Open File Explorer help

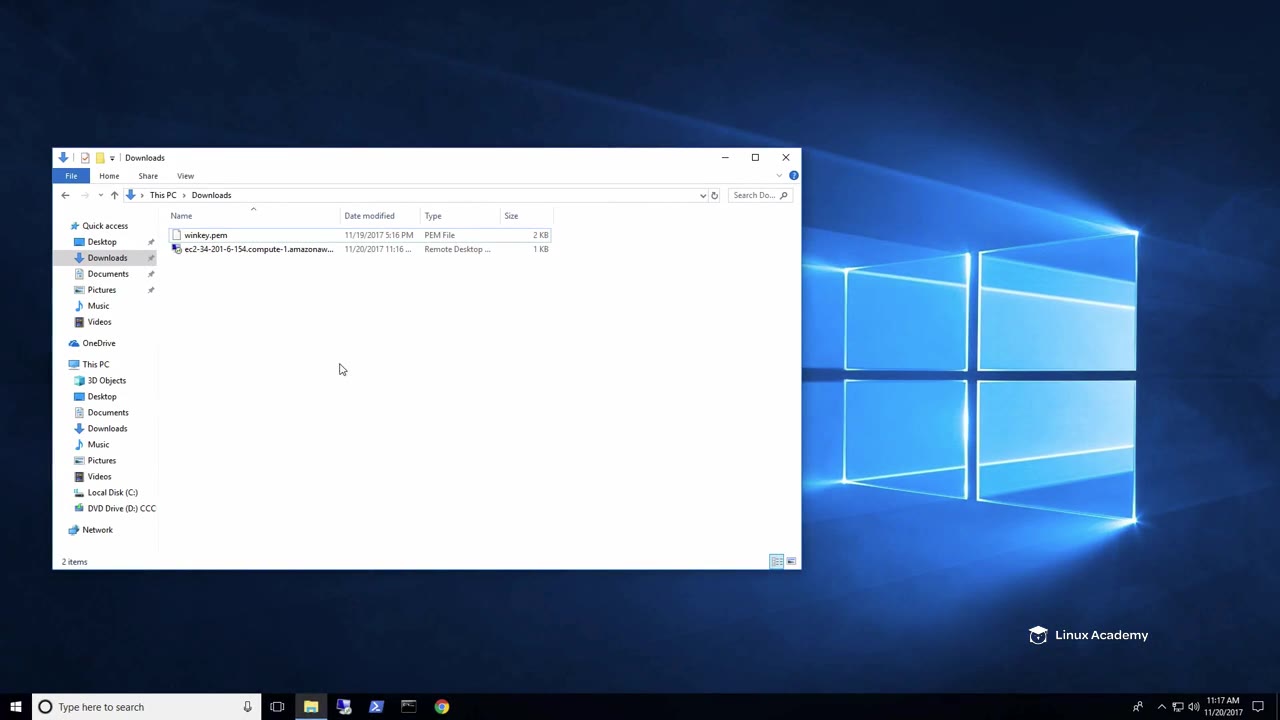click(x=793, y=176)
